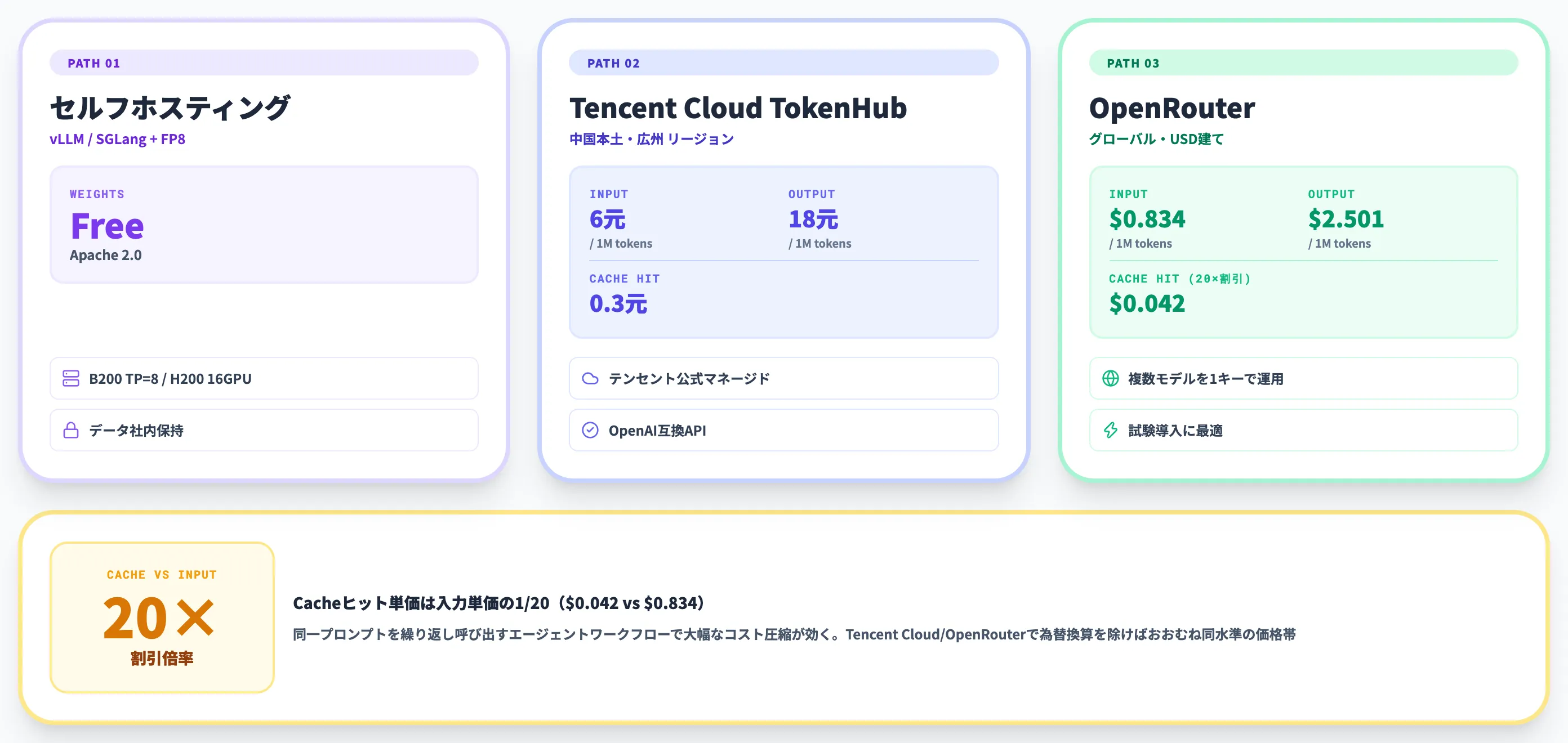This screenshot has width=1568, height=743.
Task: Click the 中国本土・広州 リージョン subtitle
Action: point(651,138)
